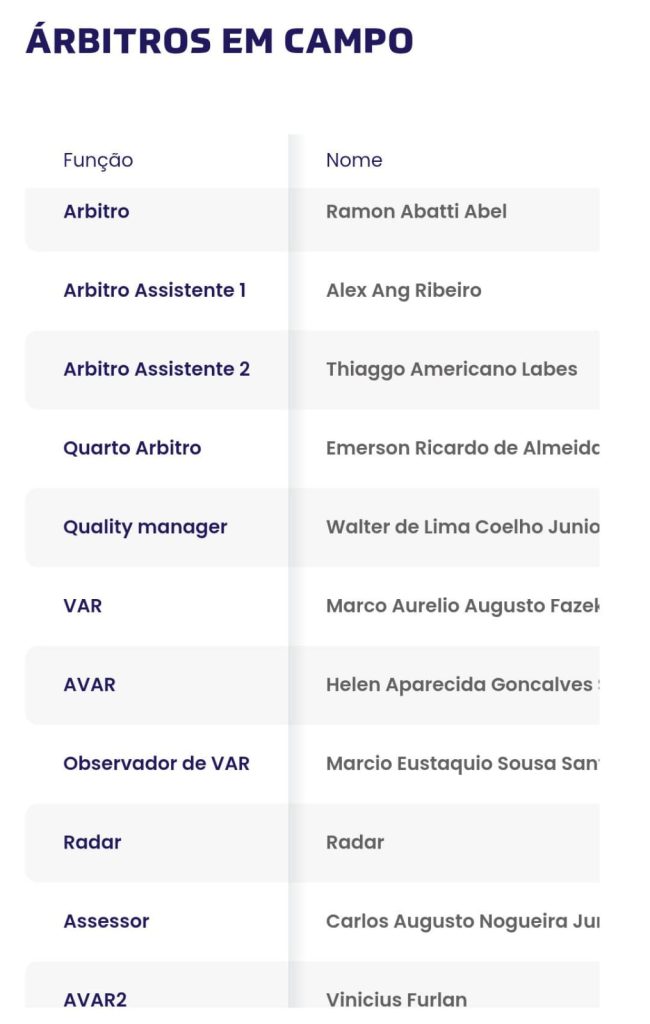
Task: Click the name Marco Aurelio Augusto
Action: pos(462,606)
